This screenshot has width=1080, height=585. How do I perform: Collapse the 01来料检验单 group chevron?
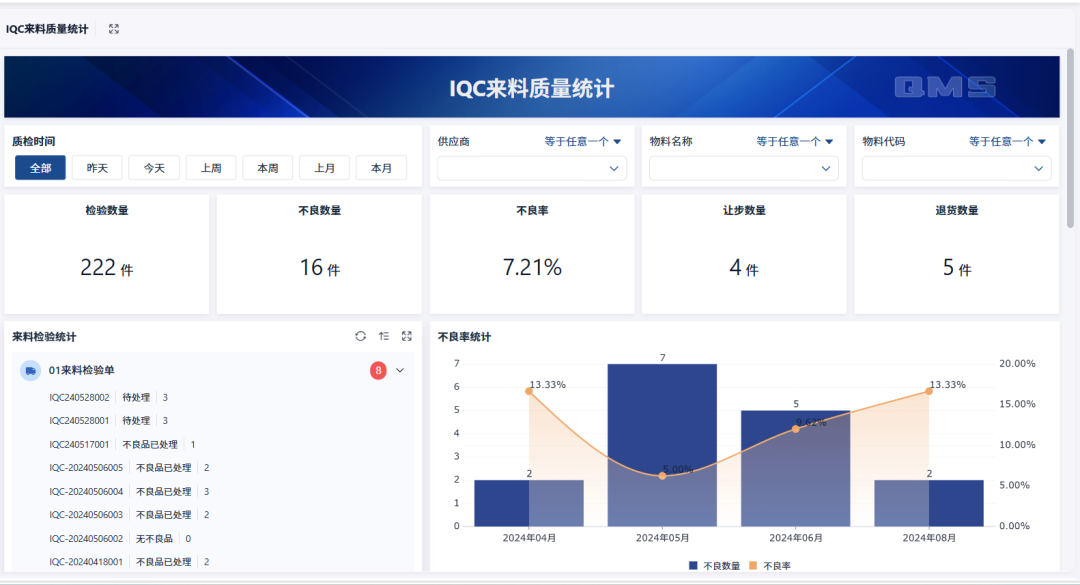tap(399, 371)
